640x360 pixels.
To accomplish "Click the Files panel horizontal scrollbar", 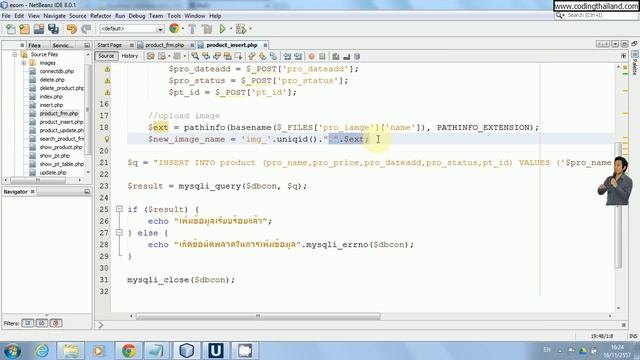I will click(38, 180).
